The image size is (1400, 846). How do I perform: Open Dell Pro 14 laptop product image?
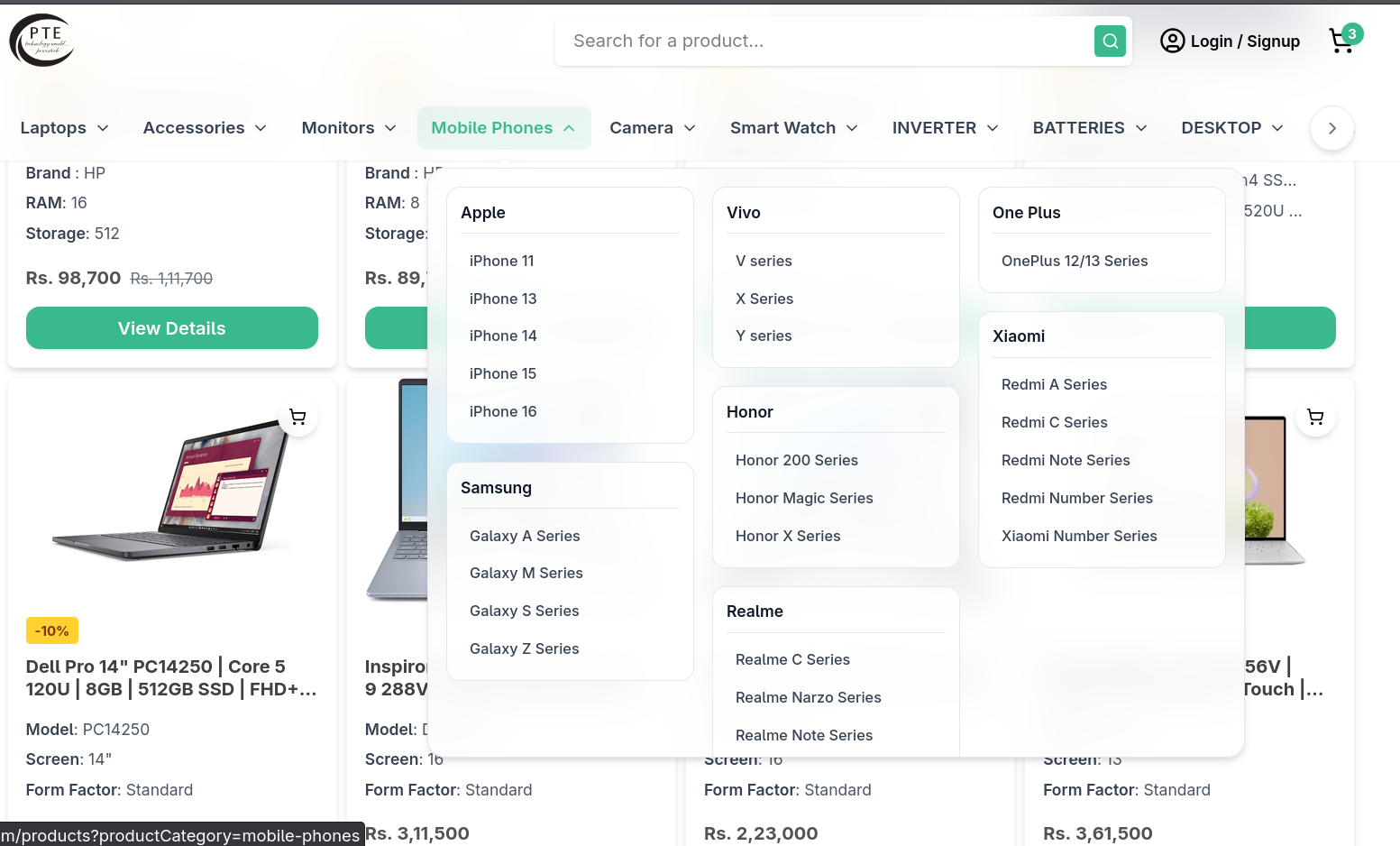click(x=172, y=492)
